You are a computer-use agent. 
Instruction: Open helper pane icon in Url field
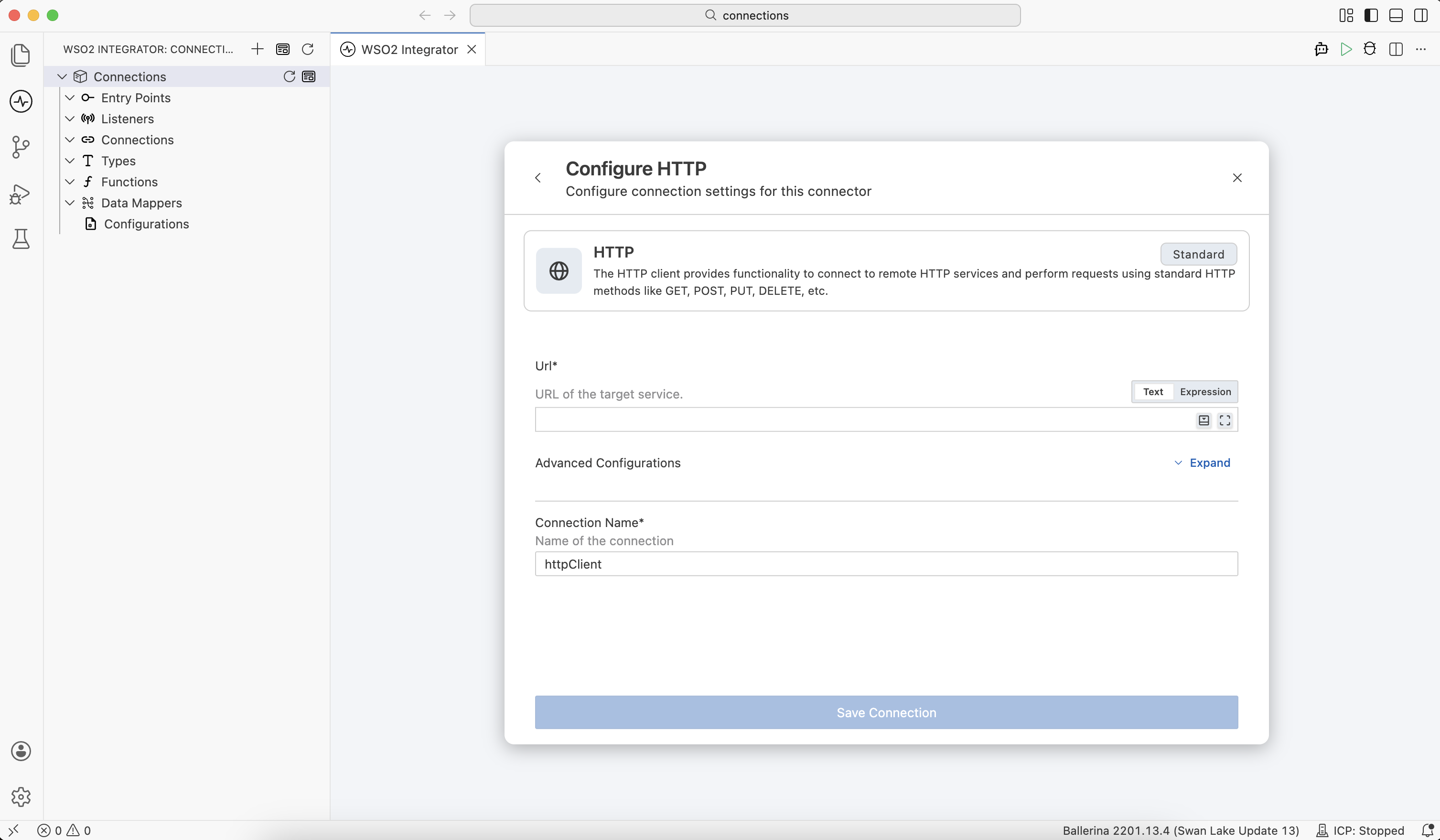[1204, 420]
